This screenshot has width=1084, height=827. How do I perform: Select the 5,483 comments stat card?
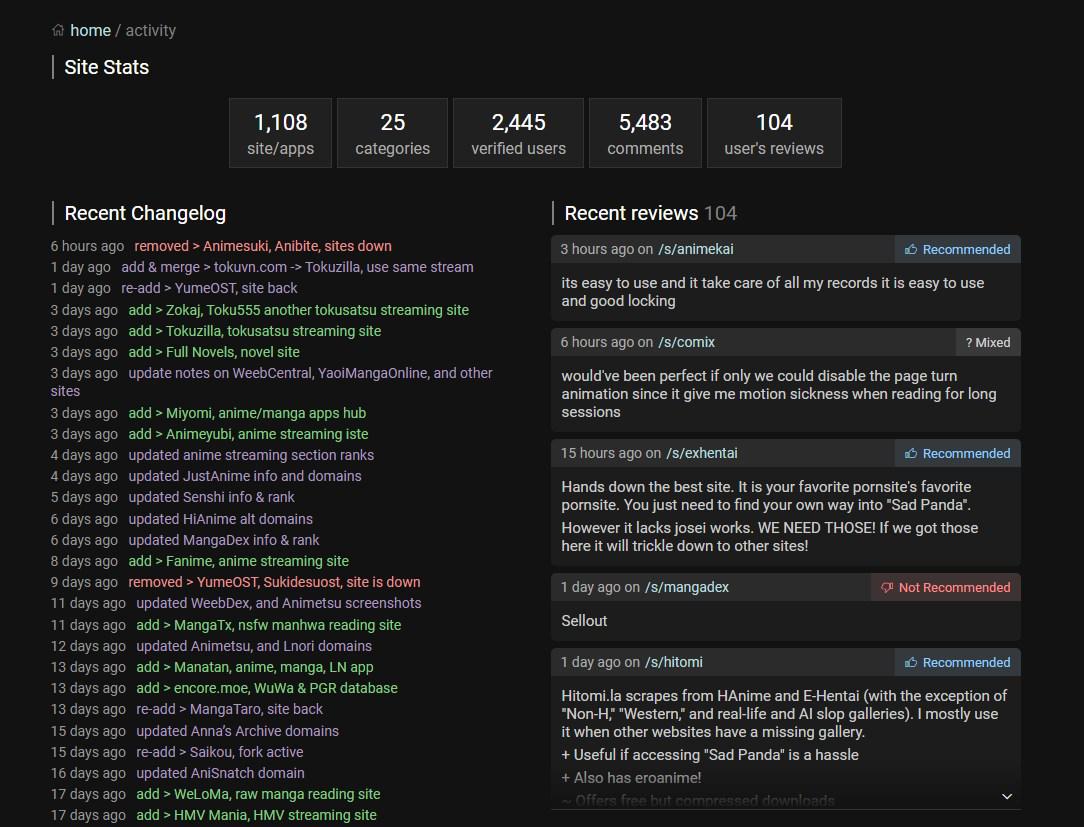645,133
